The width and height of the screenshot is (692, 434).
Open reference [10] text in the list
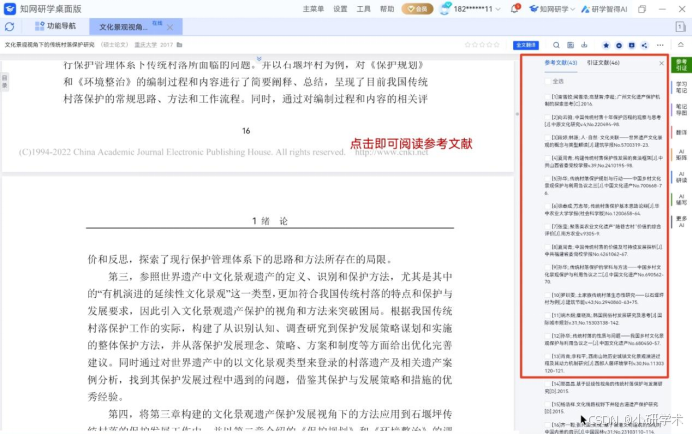tap(603, 298)
